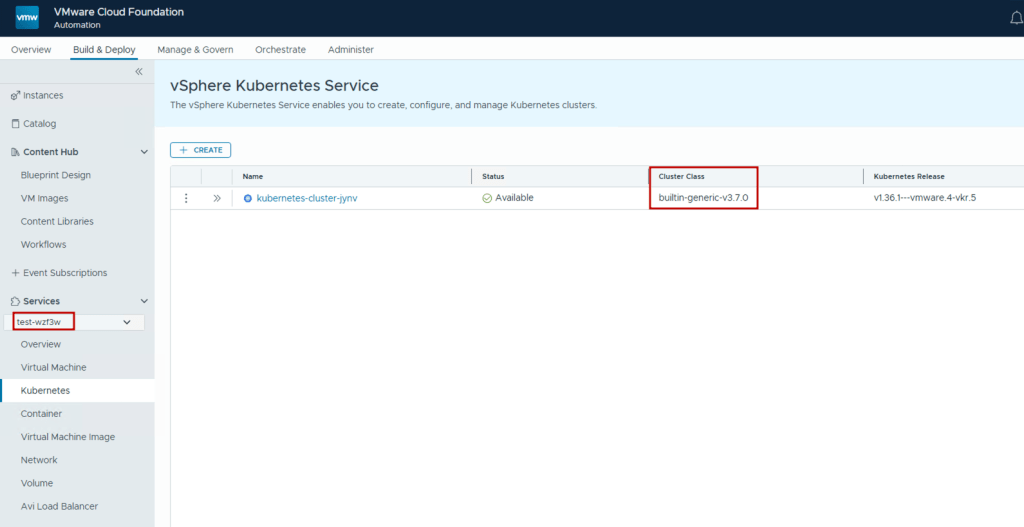
Task: Open Blueprint Design
Action: tap(56, 175)
